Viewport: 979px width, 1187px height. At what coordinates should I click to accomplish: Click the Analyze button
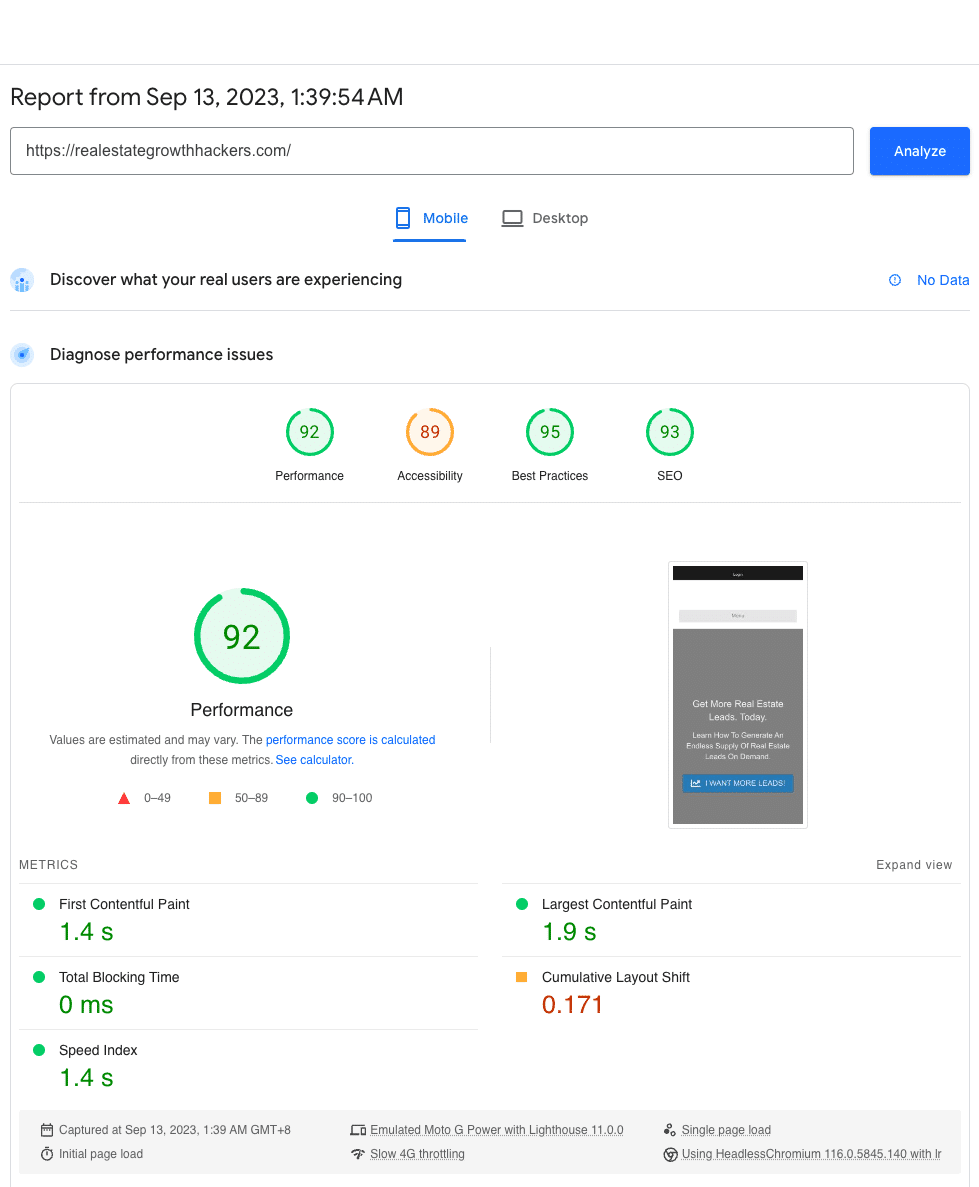pyautogui.click(x=919, y=151)
